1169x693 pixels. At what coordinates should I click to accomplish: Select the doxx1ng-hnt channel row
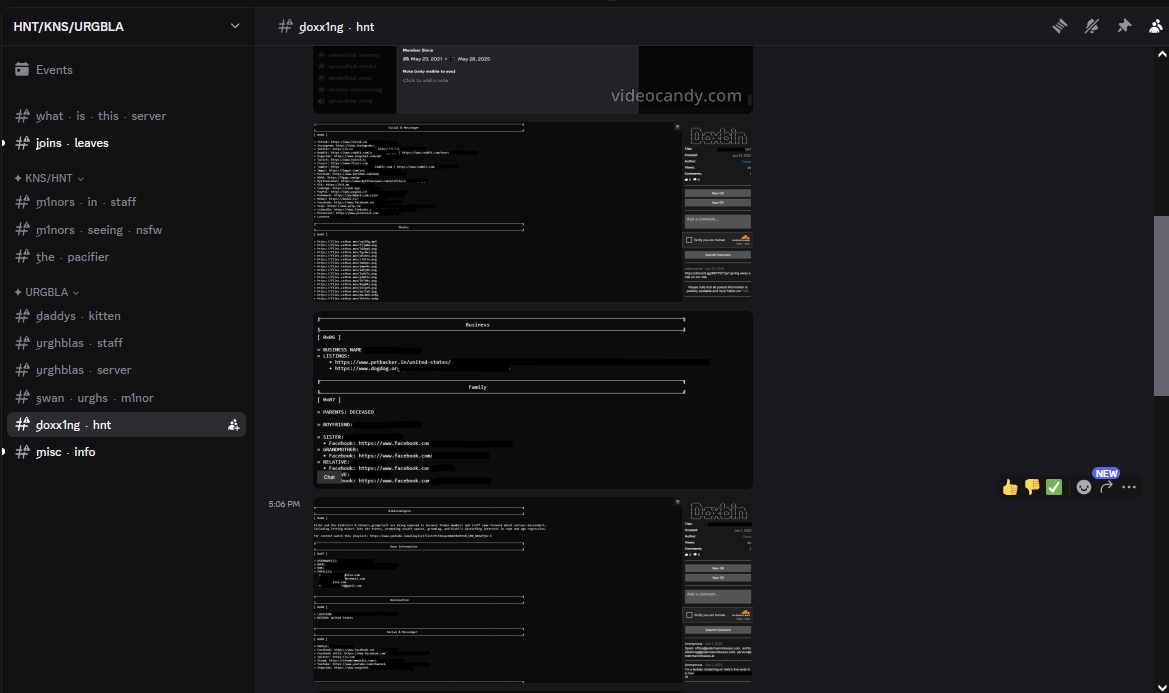coord(127,425)
